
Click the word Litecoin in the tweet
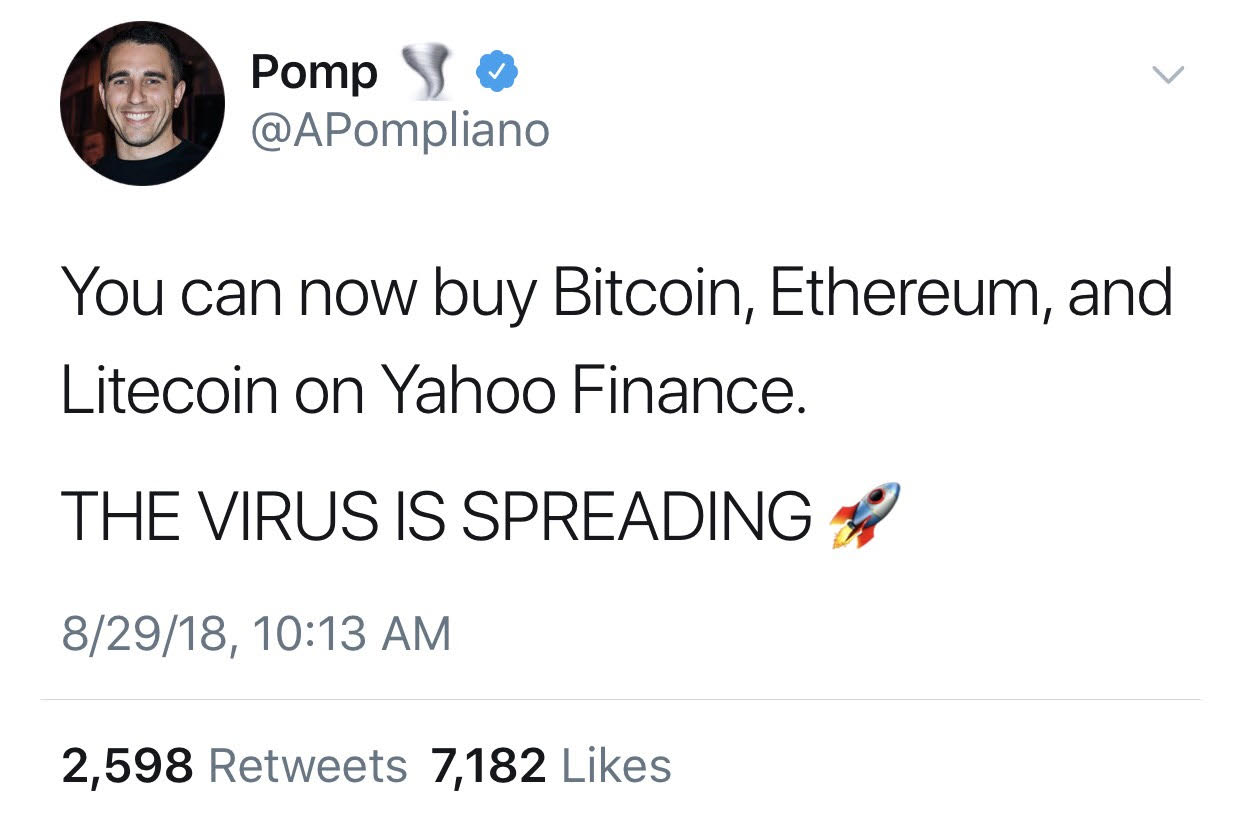coord(169,390)
